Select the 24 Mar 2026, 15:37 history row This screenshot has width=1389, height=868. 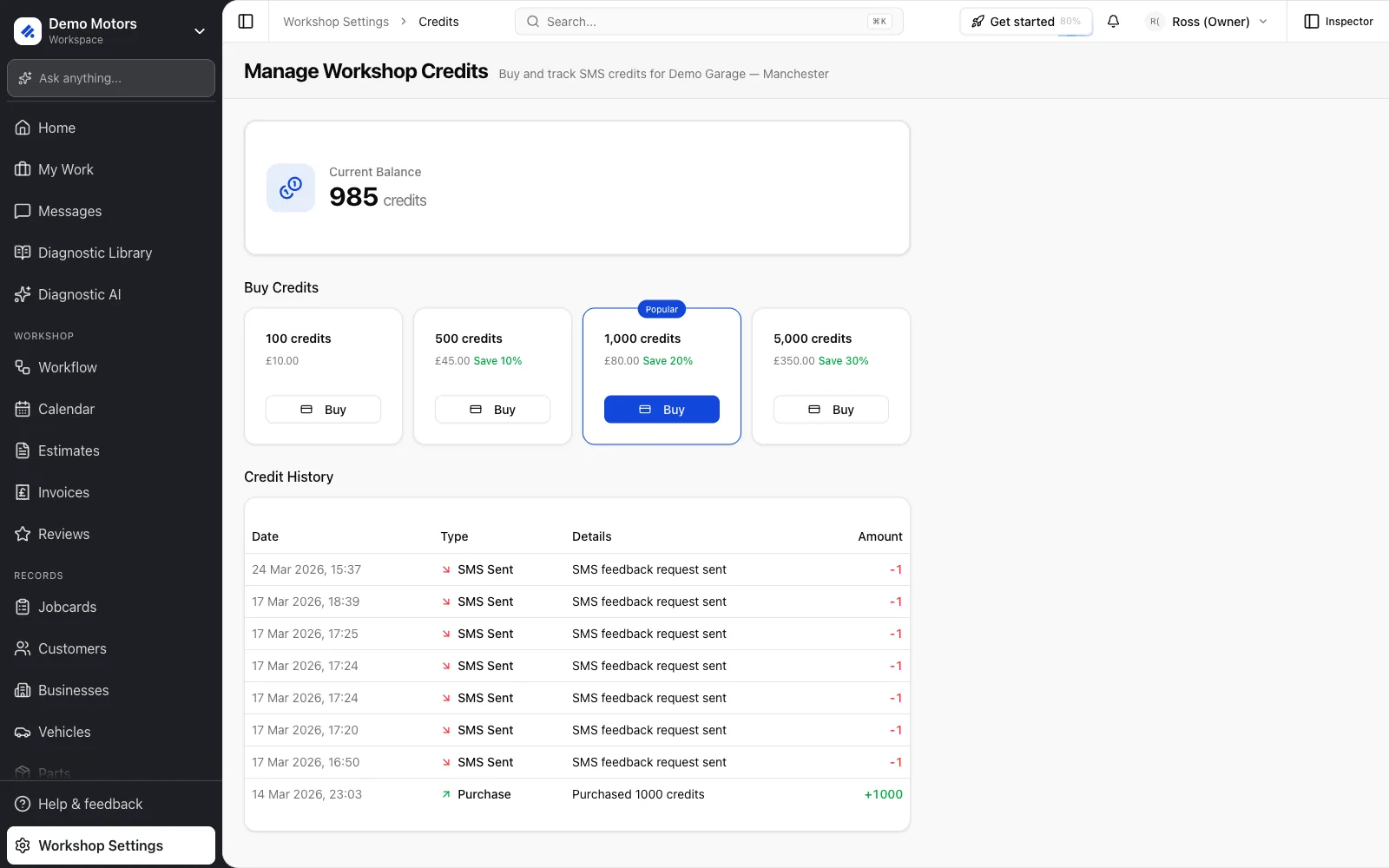coord(577,569)
